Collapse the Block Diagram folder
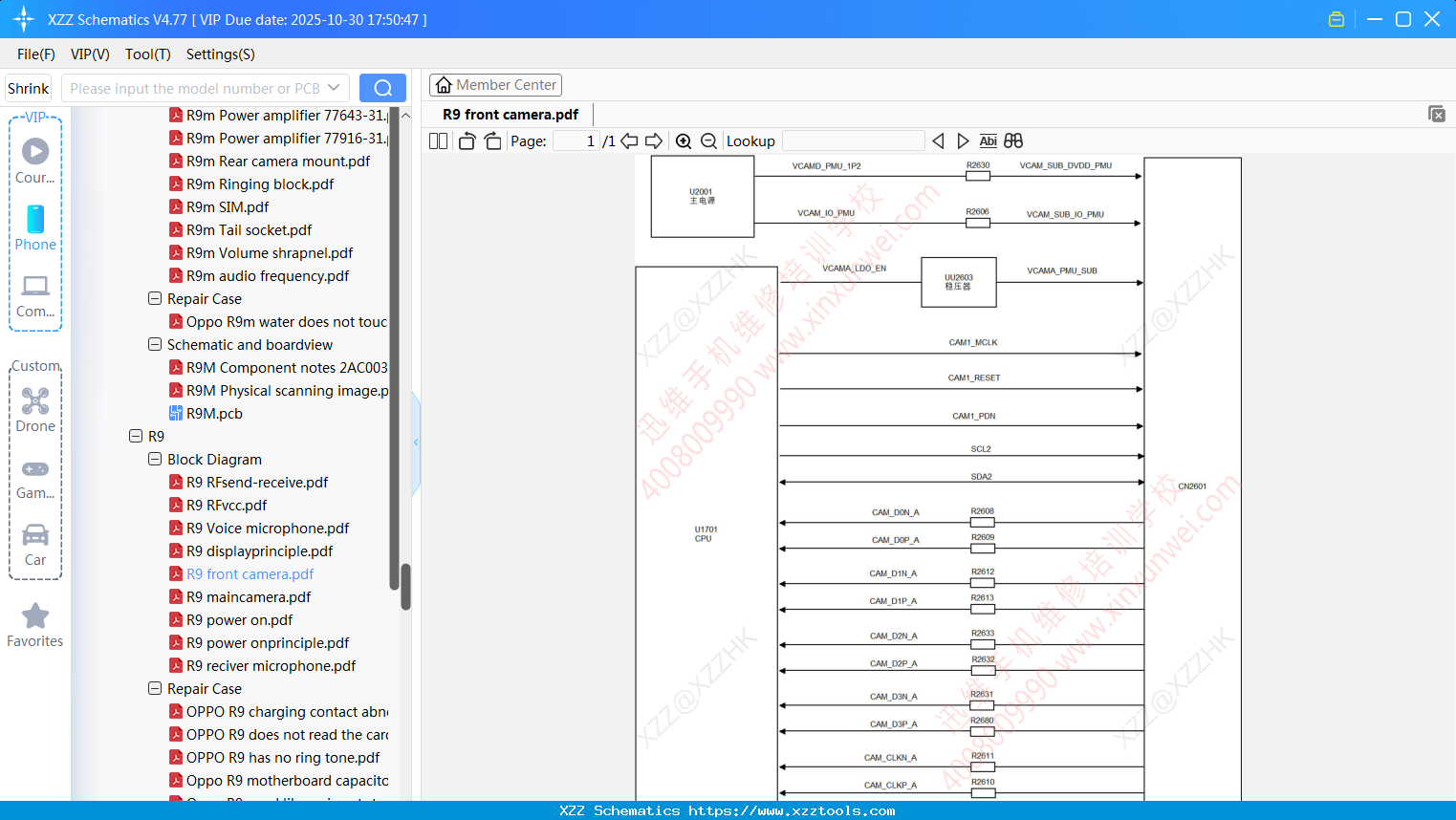Image resolution: width=1456 pixels, height=820 pixels. [155, 459]
